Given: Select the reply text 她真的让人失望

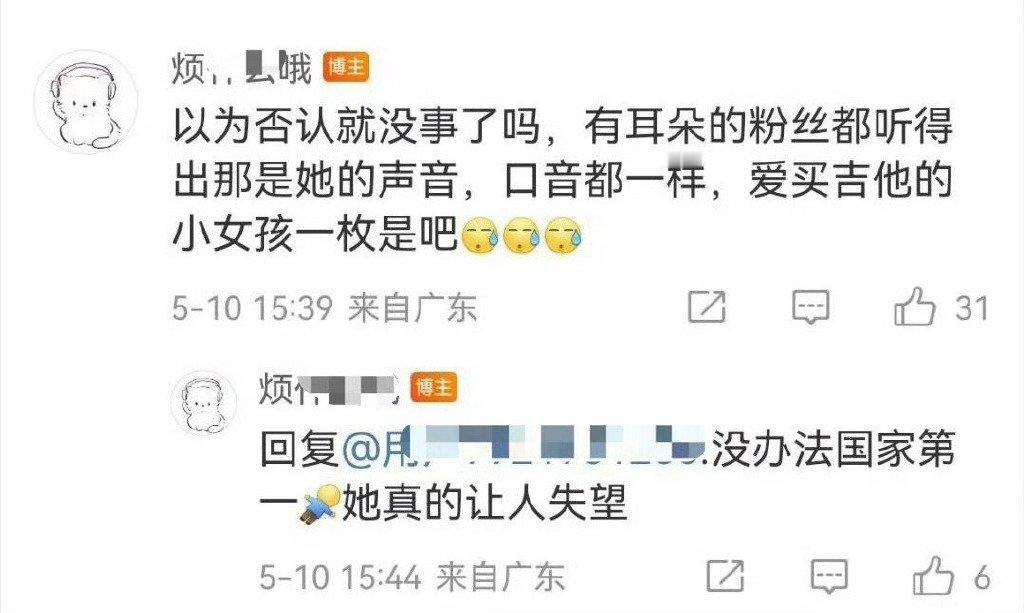Looking at the screenshot, I should pos(485,503).
